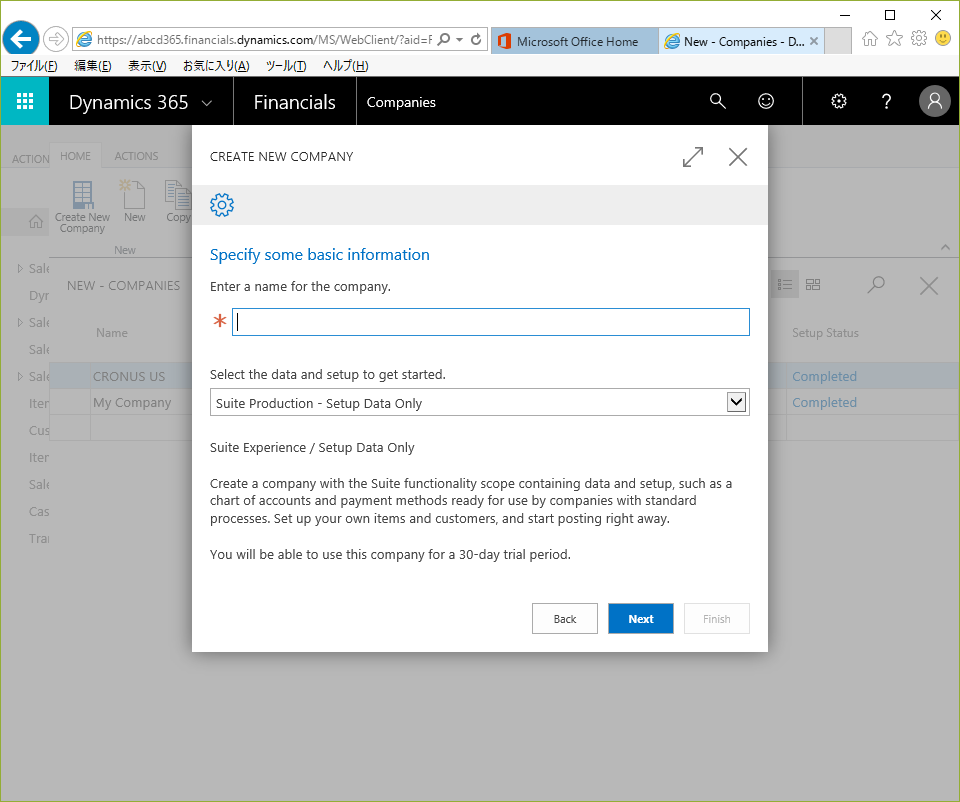Click the Copy ribbon icon
Screen dimensions: 960x802
pyautogui.click(x=178, y=201)
